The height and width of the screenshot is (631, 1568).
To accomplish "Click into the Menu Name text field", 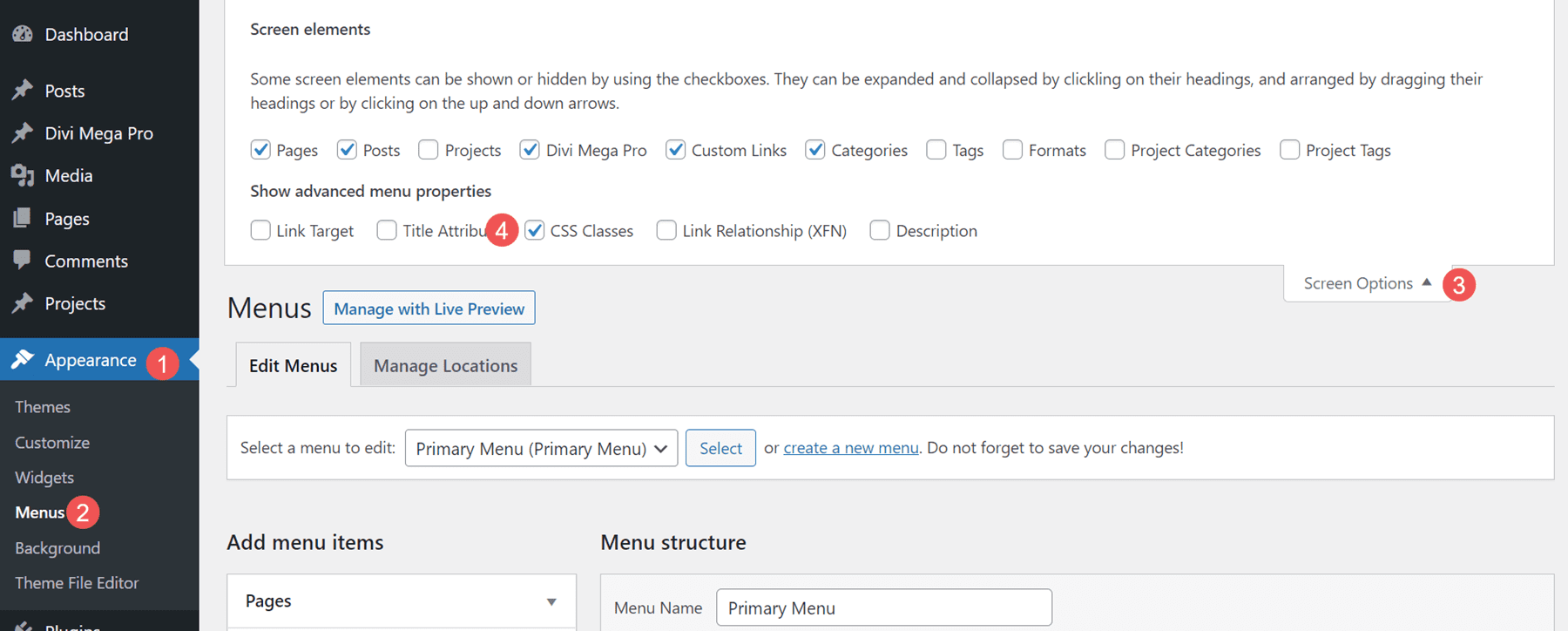I will pyautogui.click(x=883, y=607).
